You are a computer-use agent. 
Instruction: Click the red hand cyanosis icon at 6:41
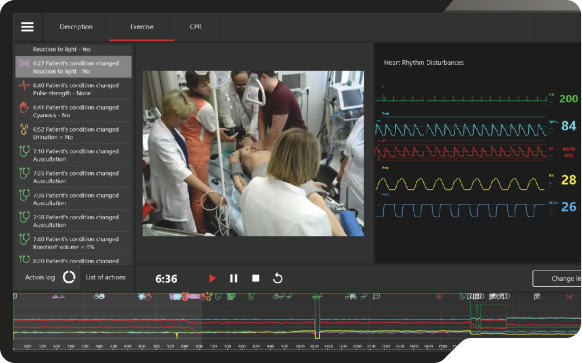click(x=24, y=107)
